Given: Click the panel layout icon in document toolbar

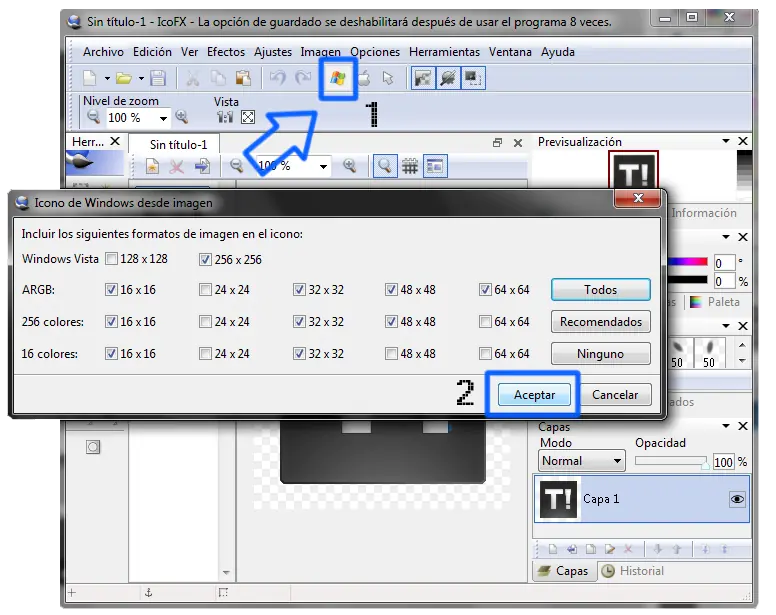Looking at the screenshot, I should (435, 166).
